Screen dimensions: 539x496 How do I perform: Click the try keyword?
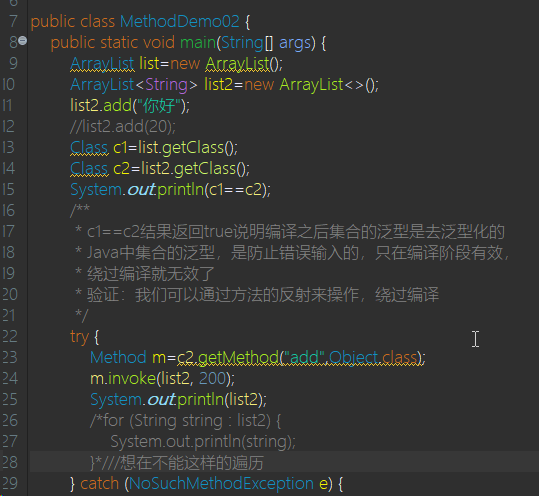(x=79, y=337)
